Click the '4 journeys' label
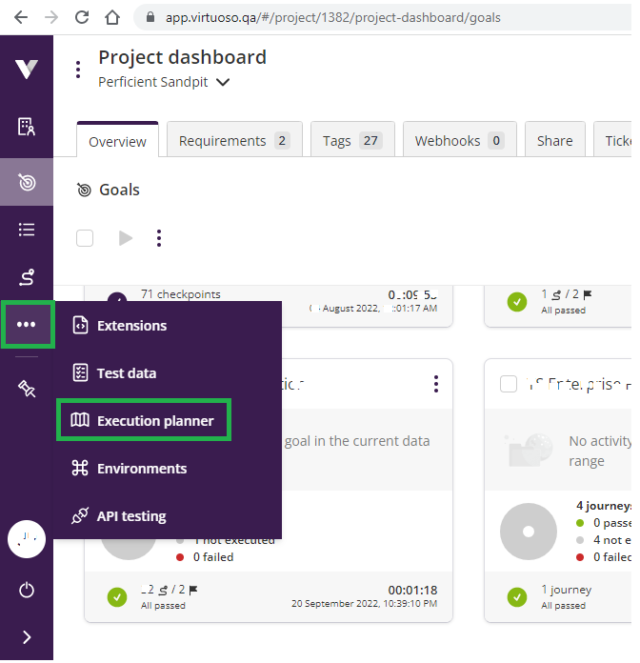The image size is (640, 663). click(x=604, y=505)
